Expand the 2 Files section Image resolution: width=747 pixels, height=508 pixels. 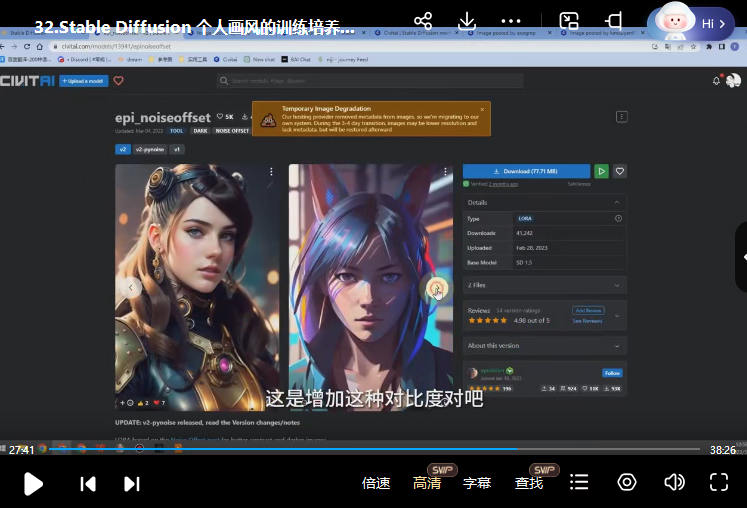pyautogui.click(x=544, y=285)
